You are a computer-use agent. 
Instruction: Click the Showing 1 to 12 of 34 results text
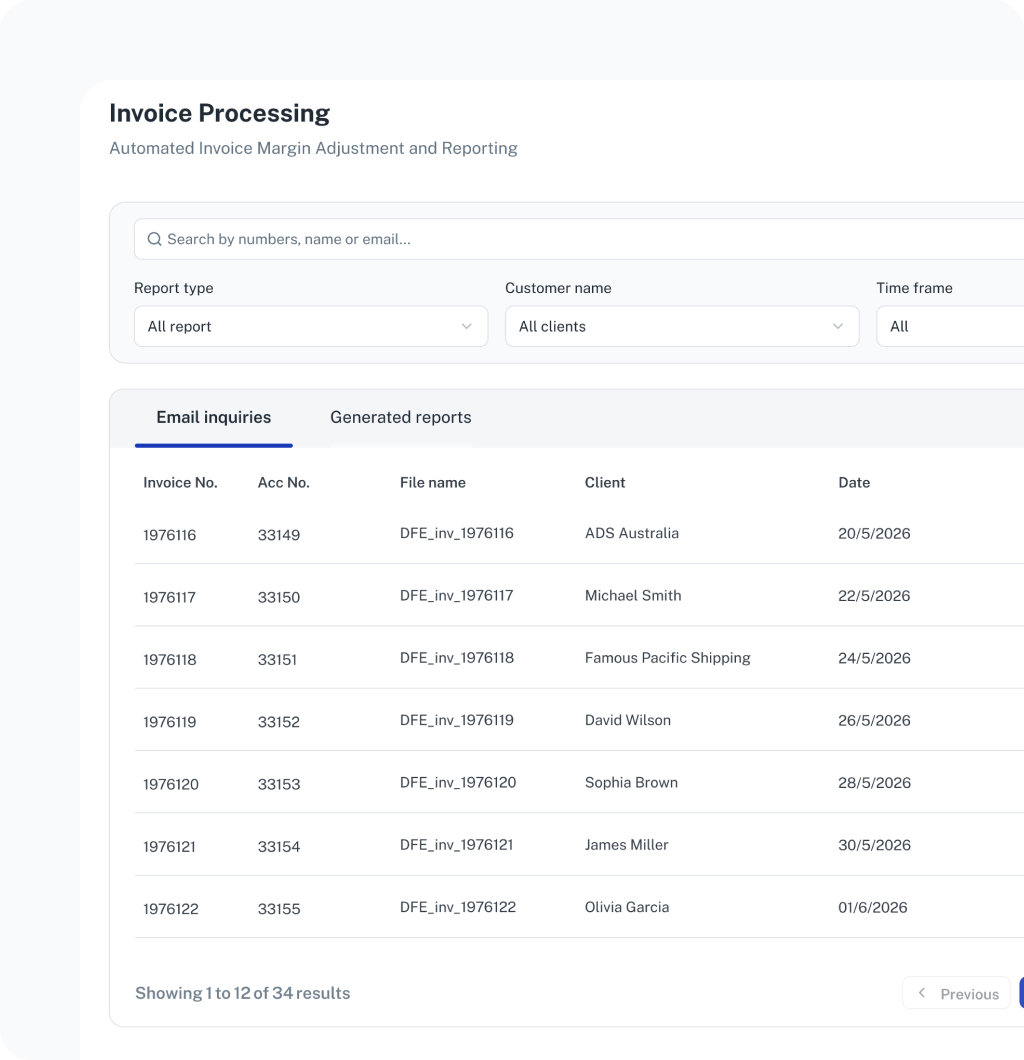(243, 993)
